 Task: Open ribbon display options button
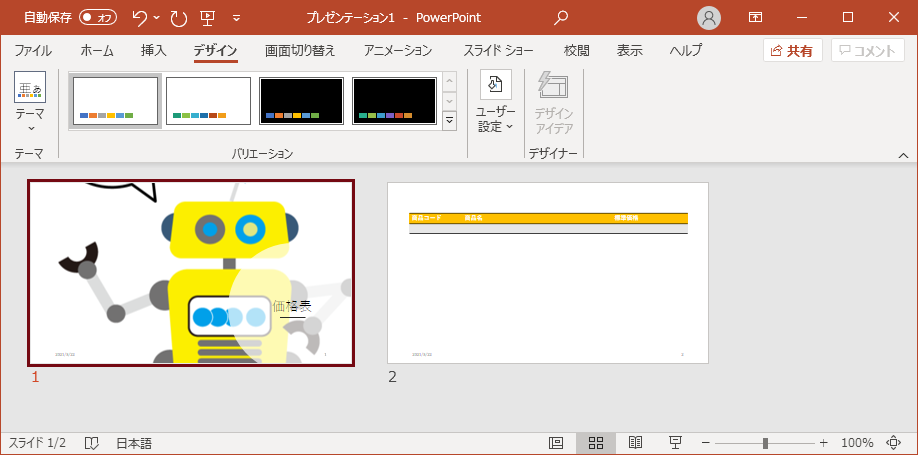[x=756, y=17]
